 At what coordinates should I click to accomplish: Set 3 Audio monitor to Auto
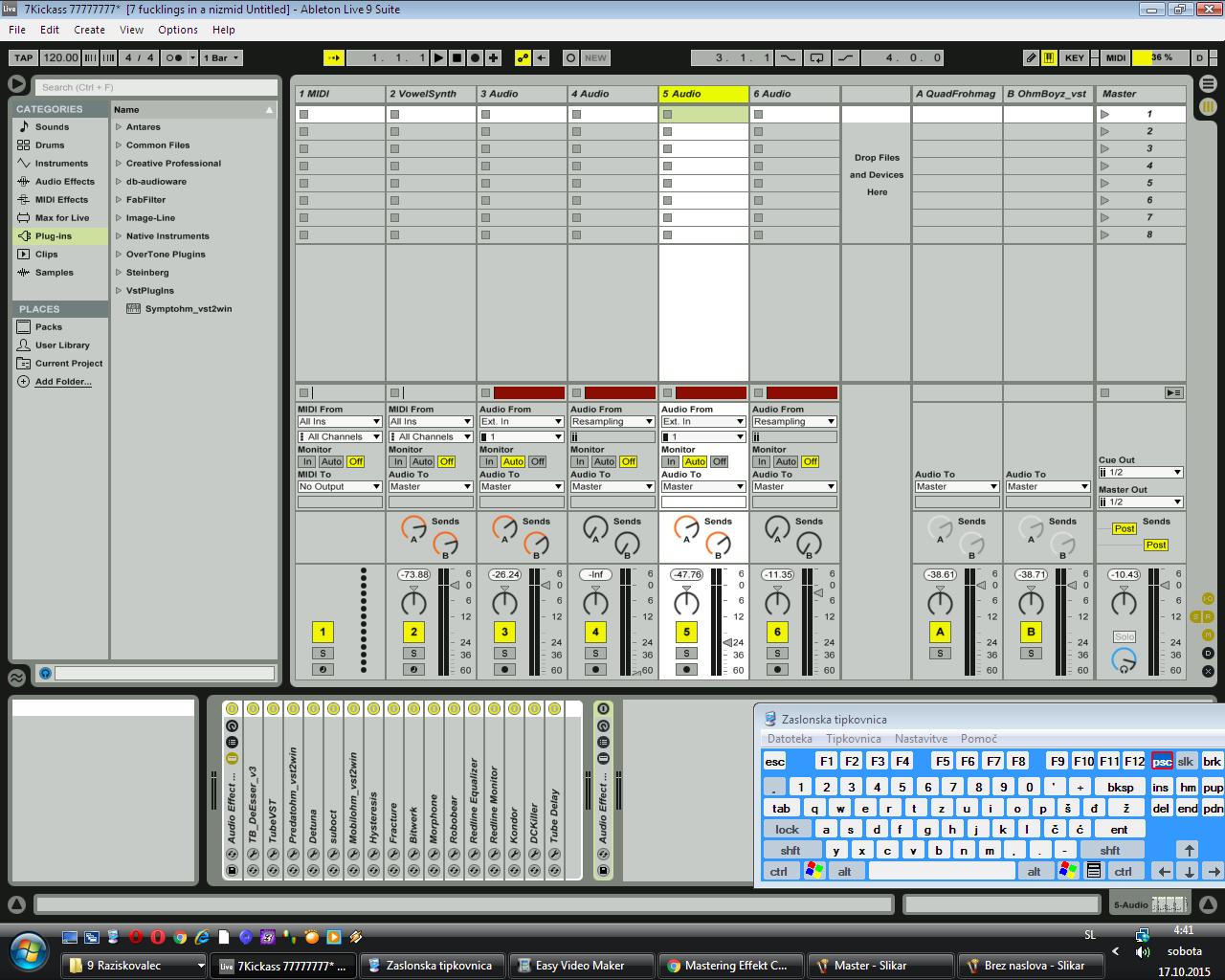[x=513, y=461]
